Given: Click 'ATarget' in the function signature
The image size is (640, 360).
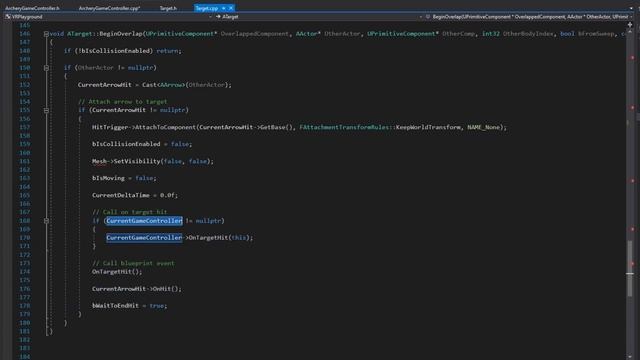Looking at the screenshot, I should (x=80, y=34).
